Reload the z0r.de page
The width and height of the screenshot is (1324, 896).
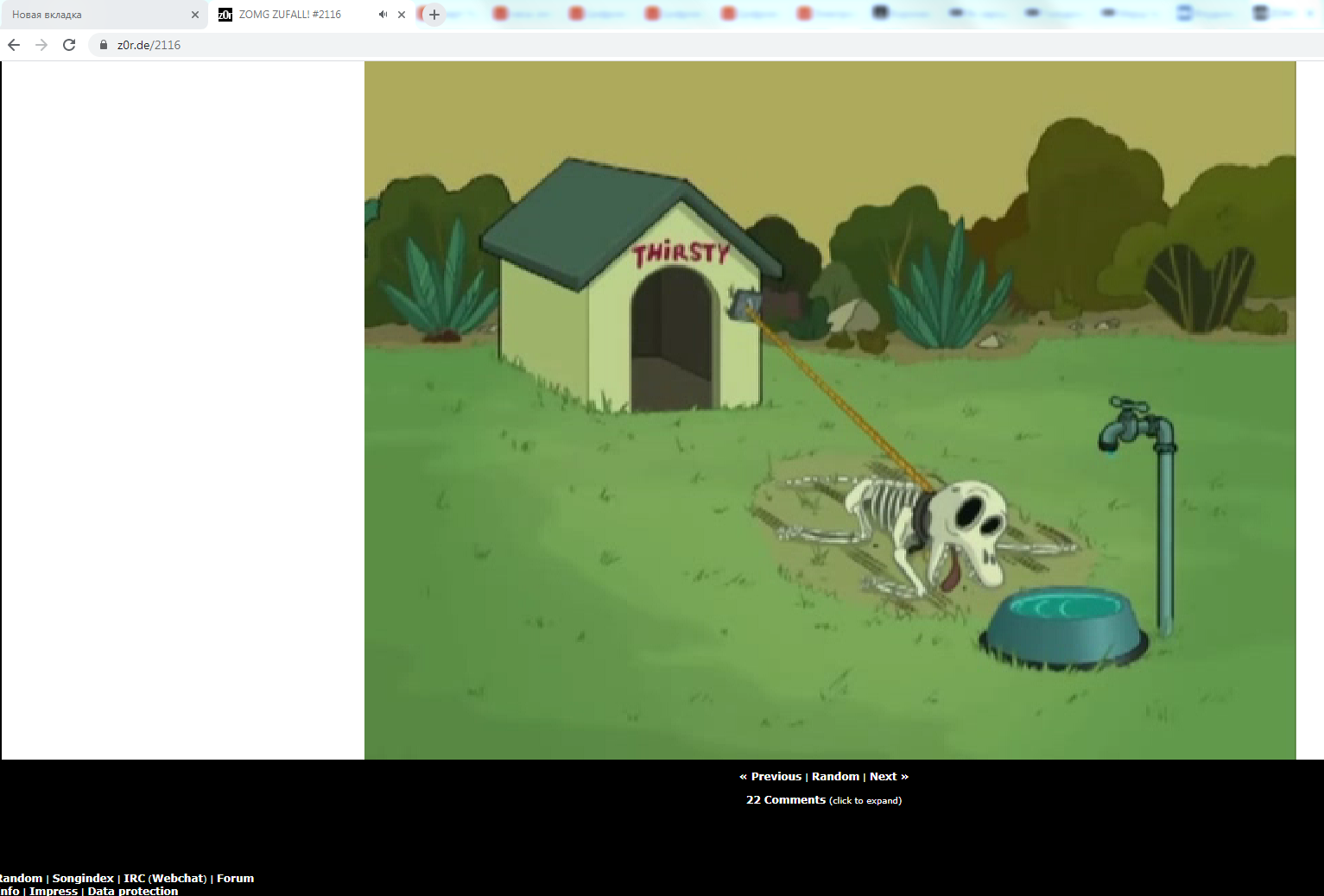coord(69,45)
